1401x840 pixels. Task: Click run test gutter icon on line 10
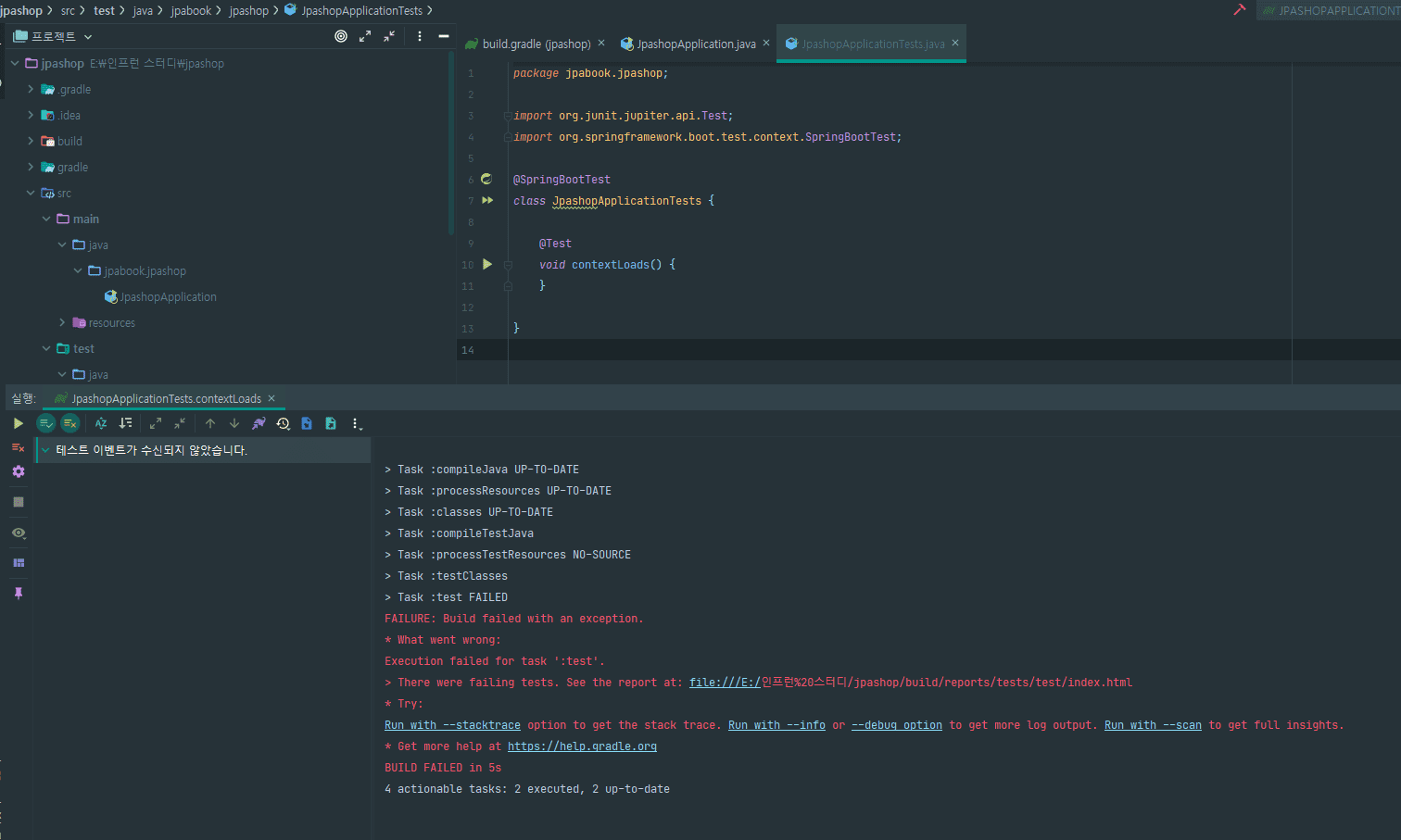(x=487, y=264)
